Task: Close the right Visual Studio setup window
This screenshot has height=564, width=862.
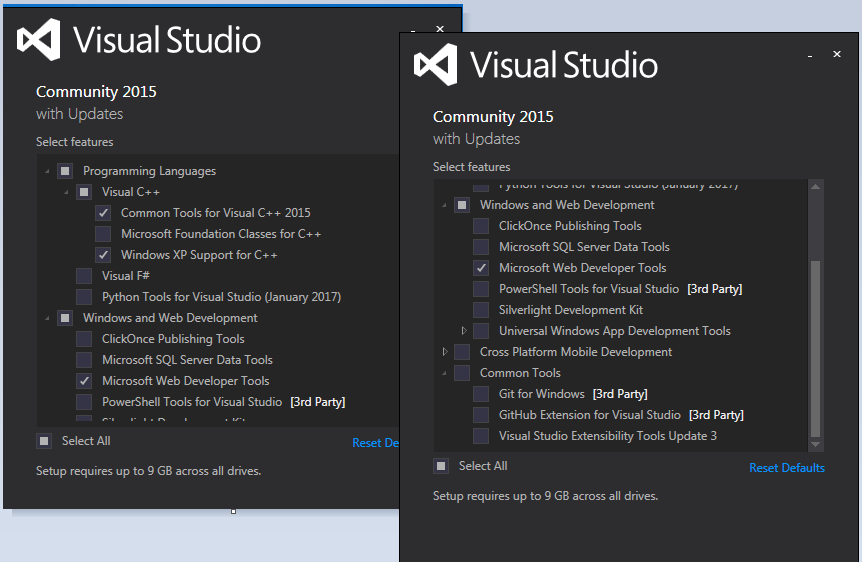Action: [x=837, y=54]
